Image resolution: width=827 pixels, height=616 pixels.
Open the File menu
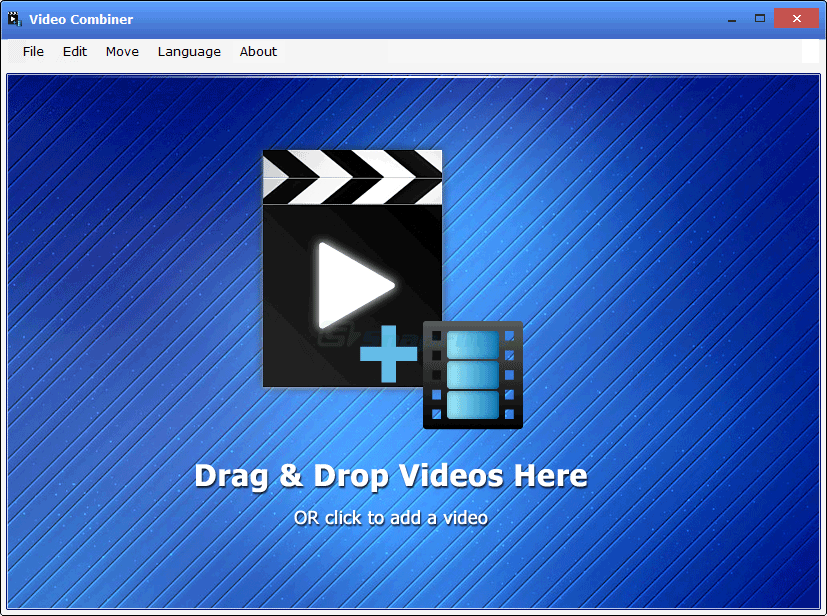tap(33, 51)
